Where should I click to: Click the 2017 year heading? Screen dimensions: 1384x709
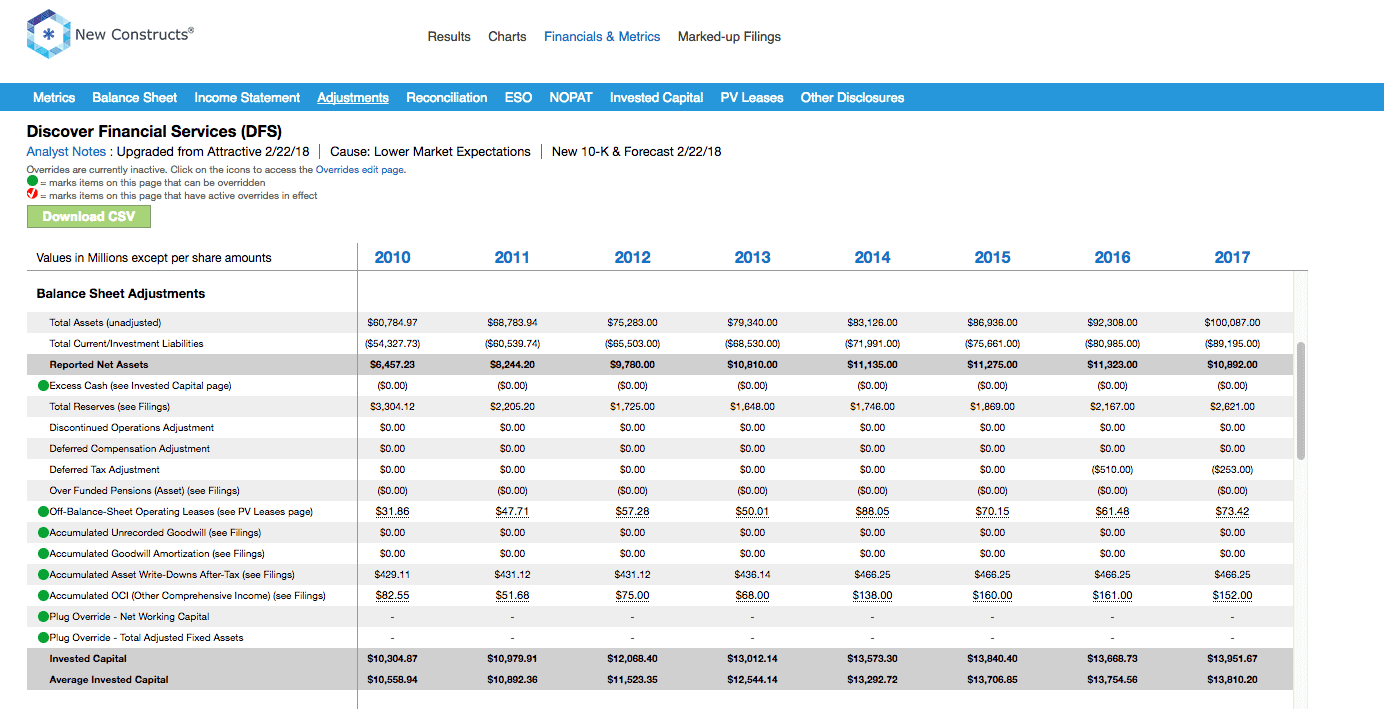(1232, 257)
